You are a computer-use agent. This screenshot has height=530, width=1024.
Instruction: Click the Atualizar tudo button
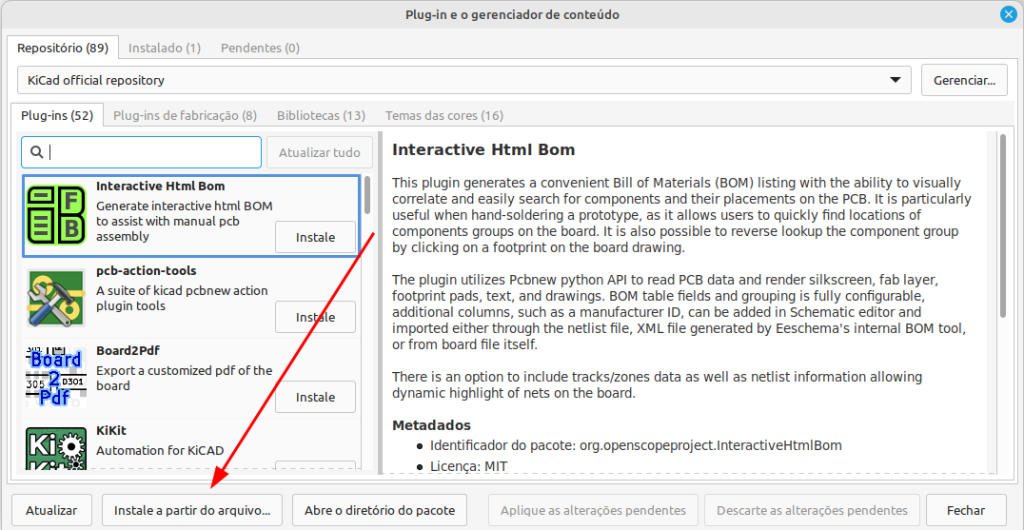click(x=319, y=153)
